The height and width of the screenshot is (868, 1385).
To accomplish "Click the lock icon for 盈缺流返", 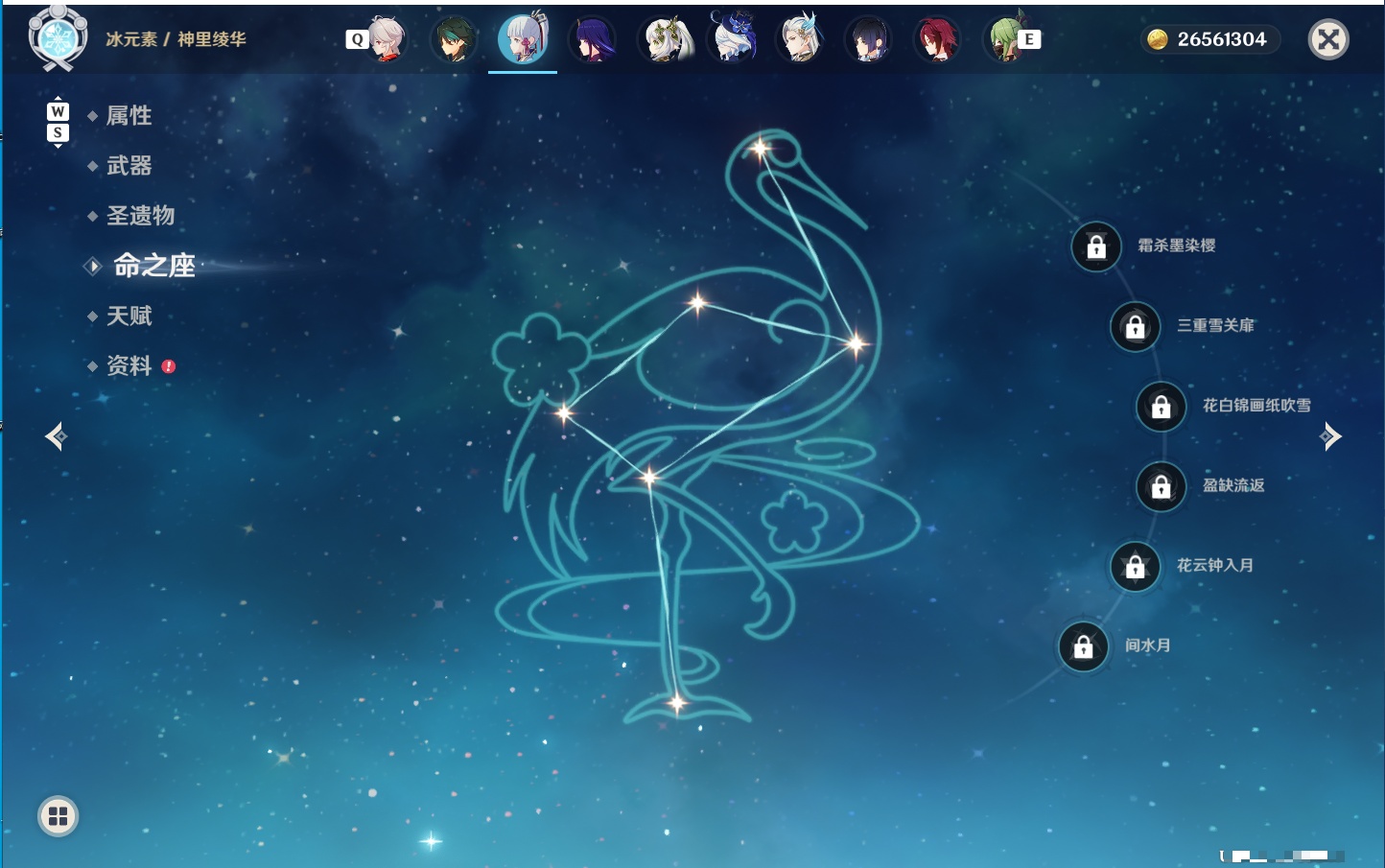I will [1162, 486].
